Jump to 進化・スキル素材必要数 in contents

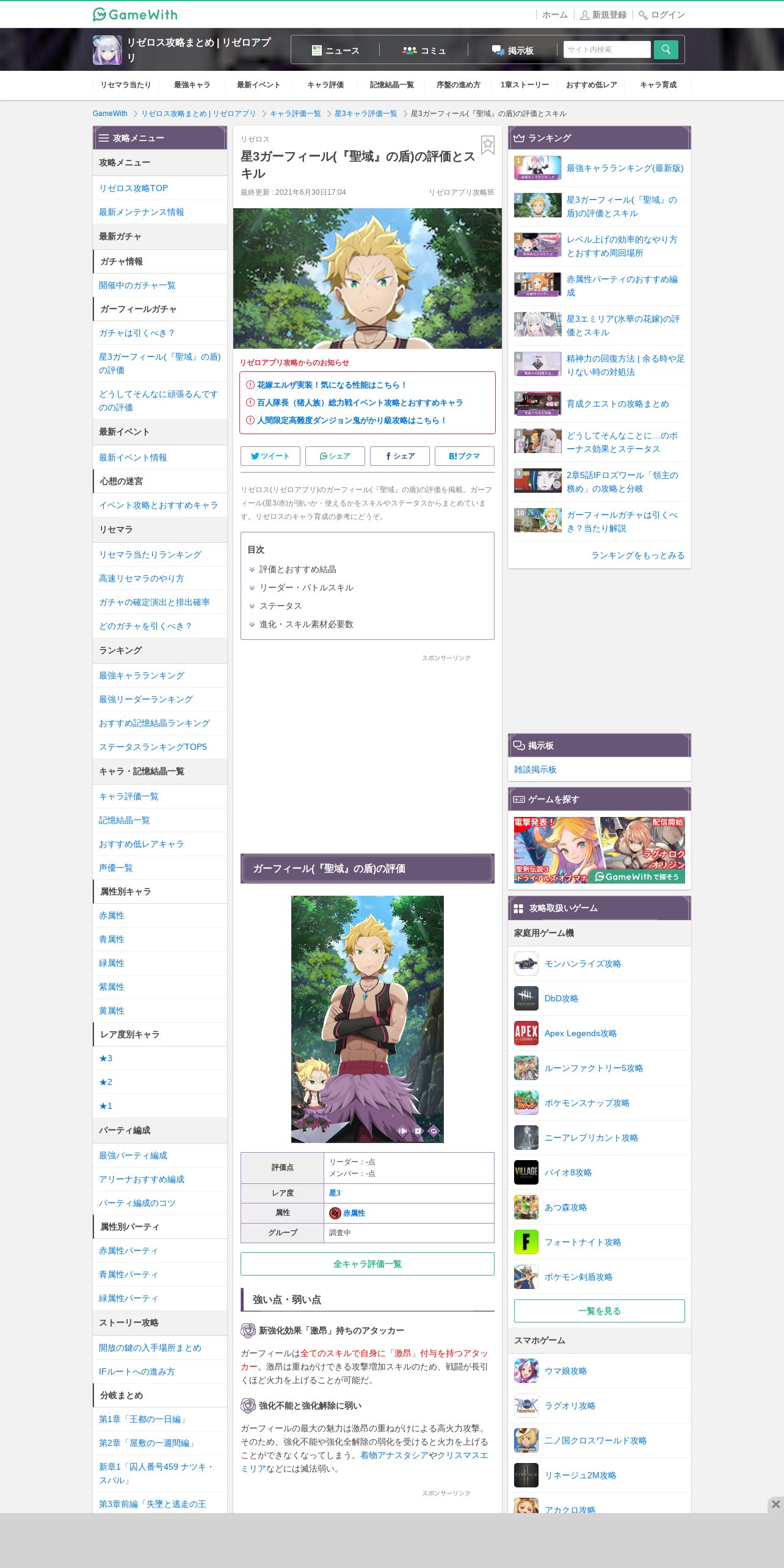[x=306, y=624]
